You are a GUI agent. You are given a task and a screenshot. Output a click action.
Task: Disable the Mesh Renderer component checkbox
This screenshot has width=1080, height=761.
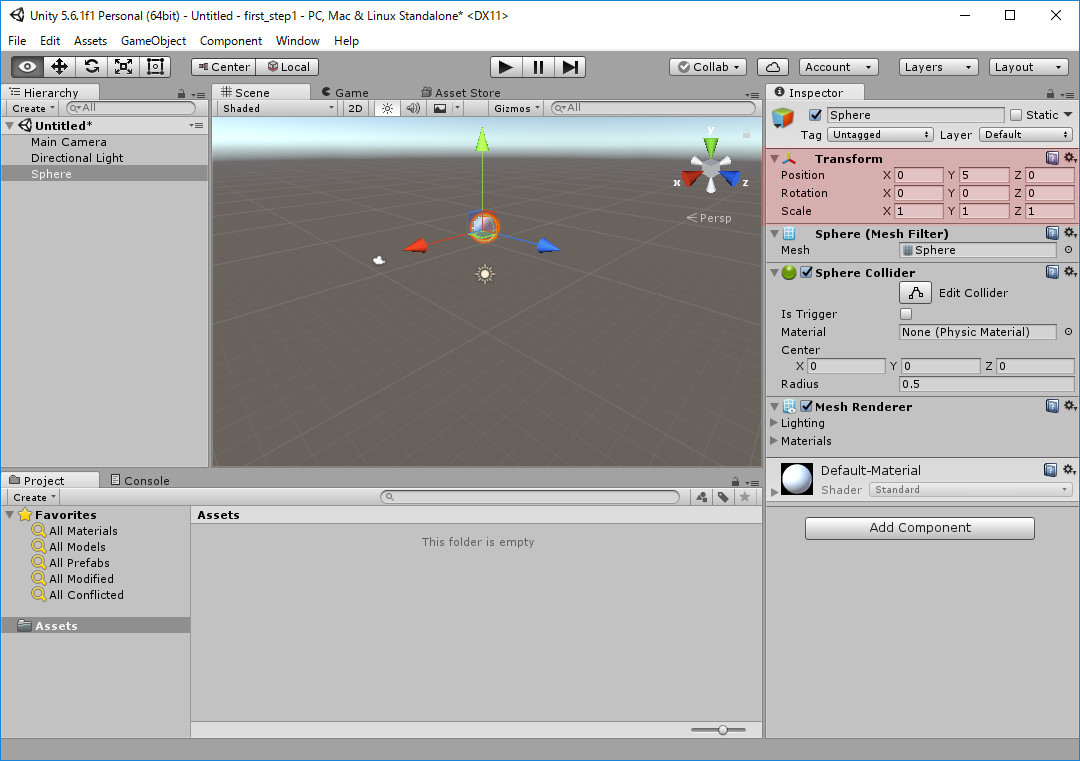(806, 407)
